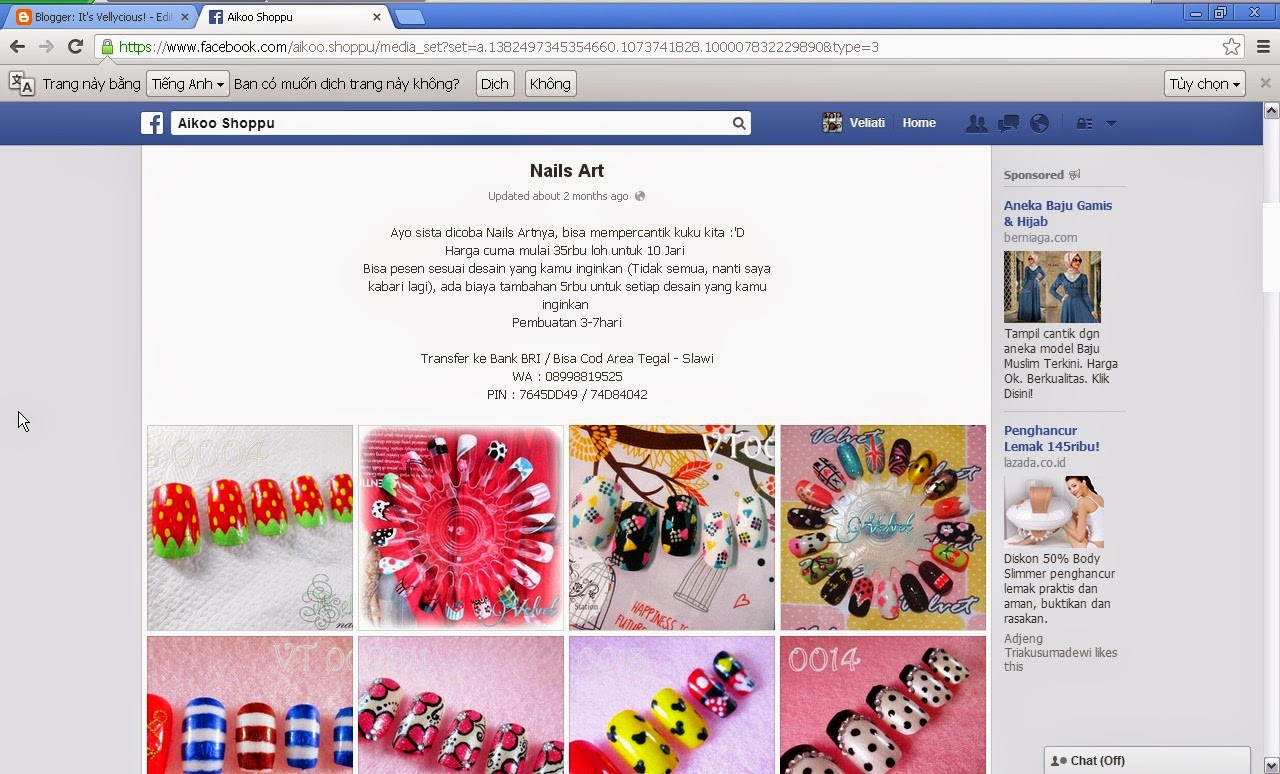
Task: Click the scrollbar down arrow
Action: click(1271, 765)
